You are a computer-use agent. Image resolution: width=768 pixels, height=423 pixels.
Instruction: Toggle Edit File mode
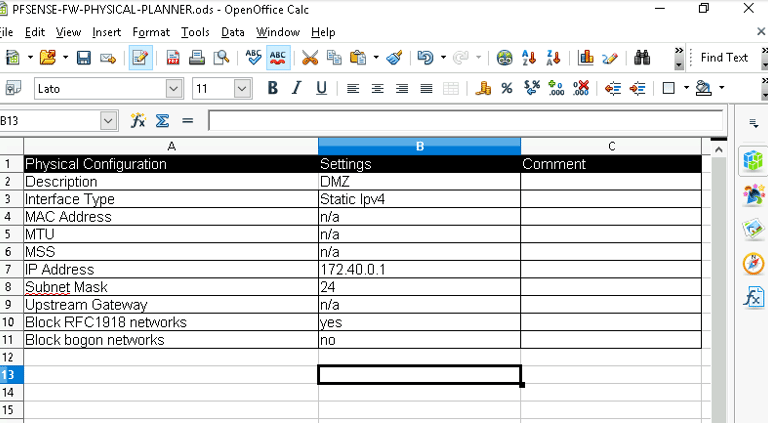point(140,58)
